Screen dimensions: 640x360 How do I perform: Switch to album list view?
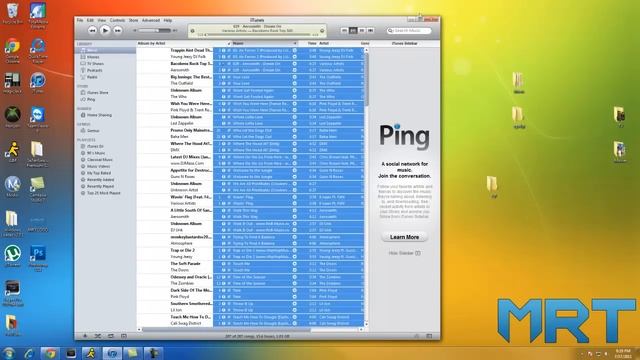353,31
